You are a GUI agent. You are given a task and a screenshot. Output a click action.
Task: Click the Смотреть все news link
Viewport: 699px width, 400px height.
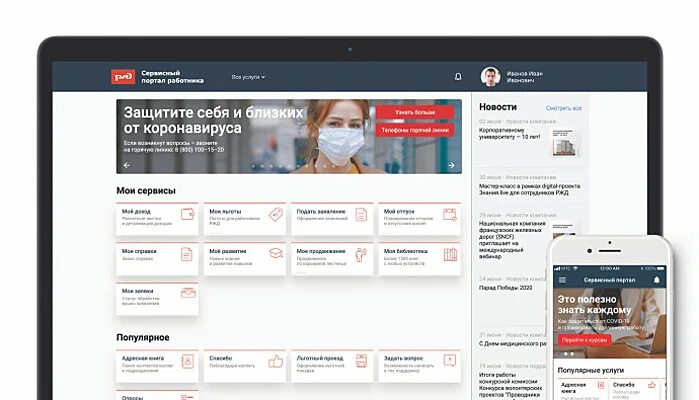pos(563,108)
